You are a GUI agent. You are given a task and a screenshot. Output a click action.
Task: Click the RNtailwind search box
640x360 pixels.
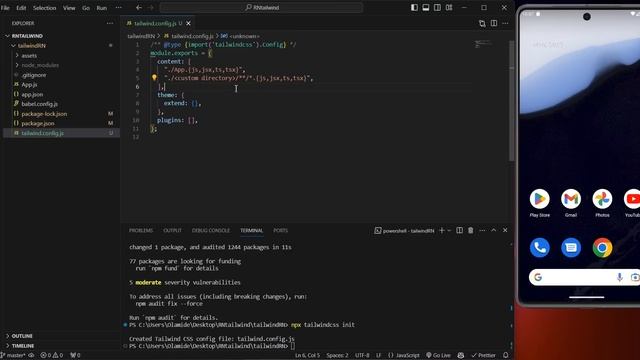(261, 7)
